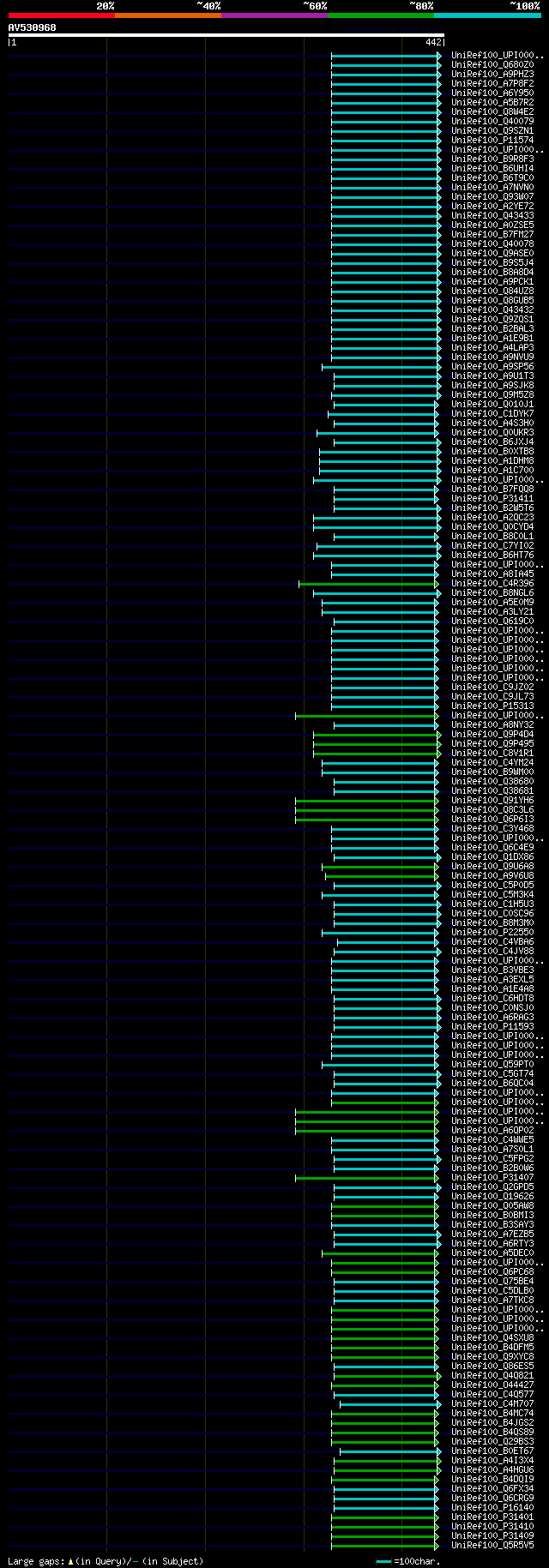
Task: Open hit UniRef100_Q8W4E2
Action: 492,112
